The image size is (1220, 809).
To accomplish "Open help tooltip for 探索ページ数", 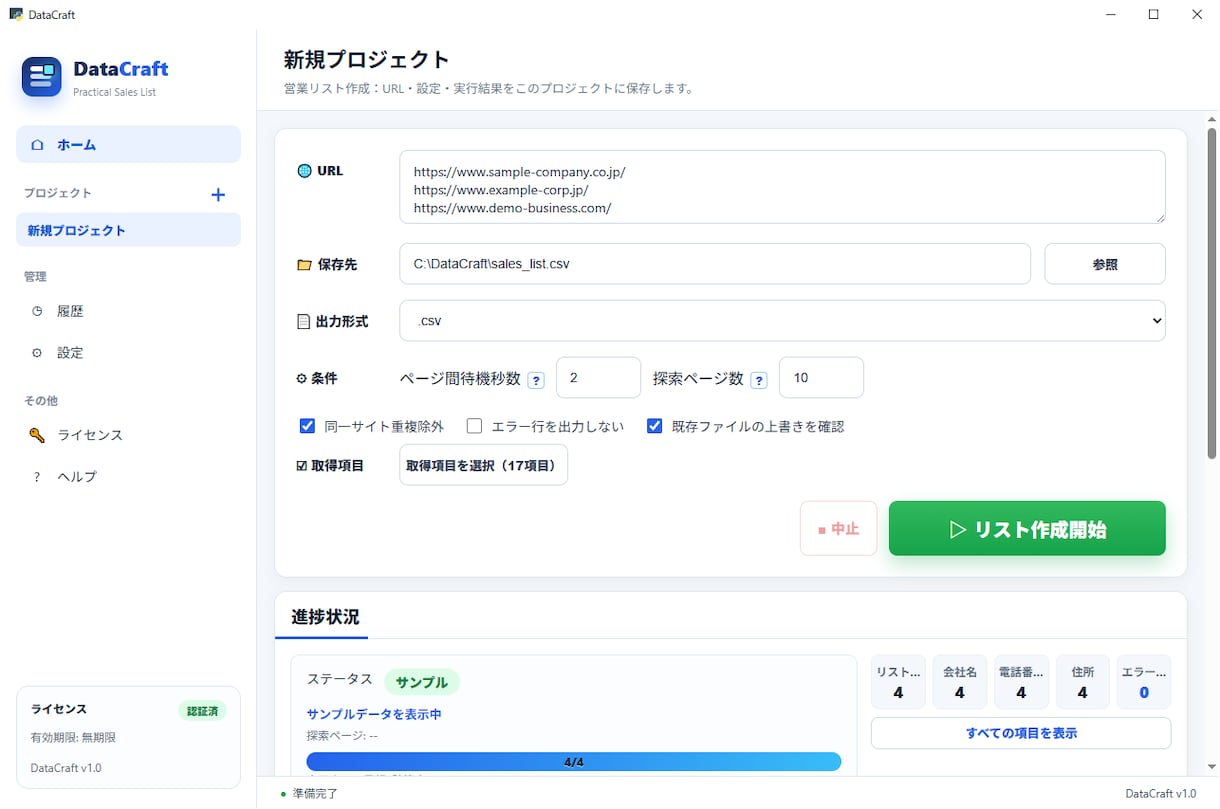I will (759, 380).
